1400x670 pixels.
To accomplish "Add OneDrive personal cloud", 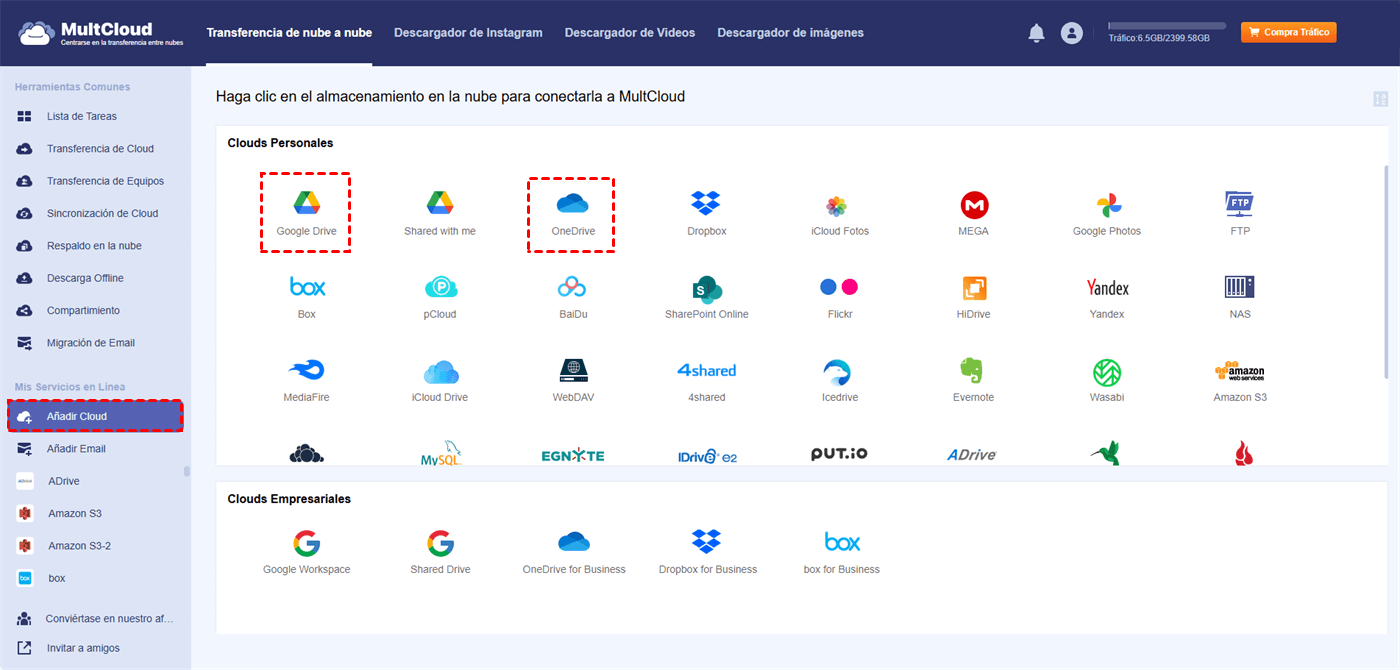I will pos(573,214).
